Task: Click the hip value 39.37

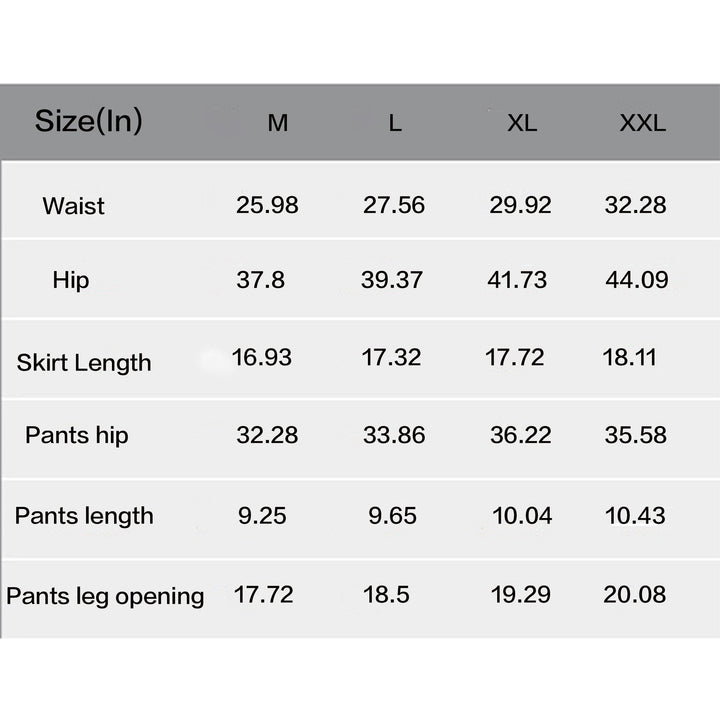Action: click(x=392, y=280)
